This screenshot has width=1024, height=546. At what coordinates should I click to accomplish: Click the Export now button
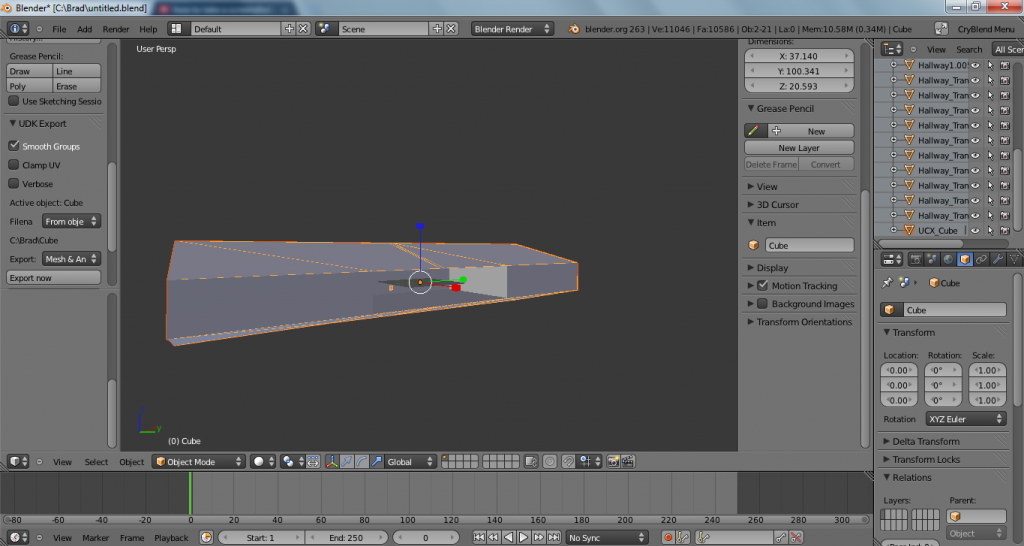54,278
